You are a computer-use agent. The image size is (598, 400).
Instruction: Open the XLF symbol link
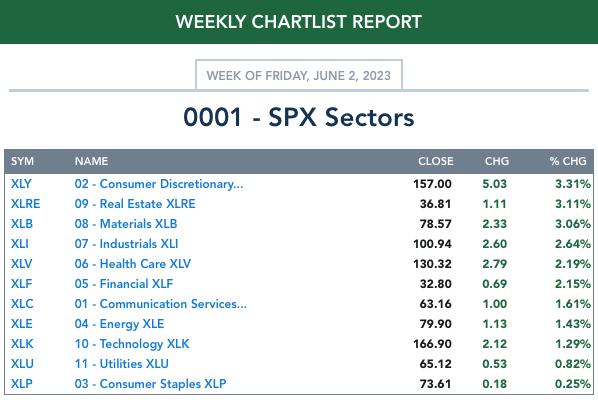(21, 284)
